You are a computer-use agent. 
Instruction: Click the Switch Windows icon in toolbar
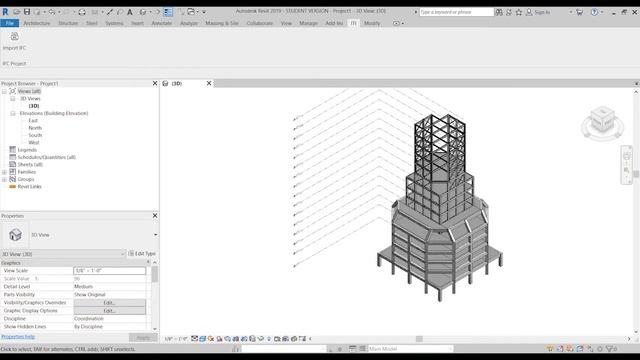191,12
